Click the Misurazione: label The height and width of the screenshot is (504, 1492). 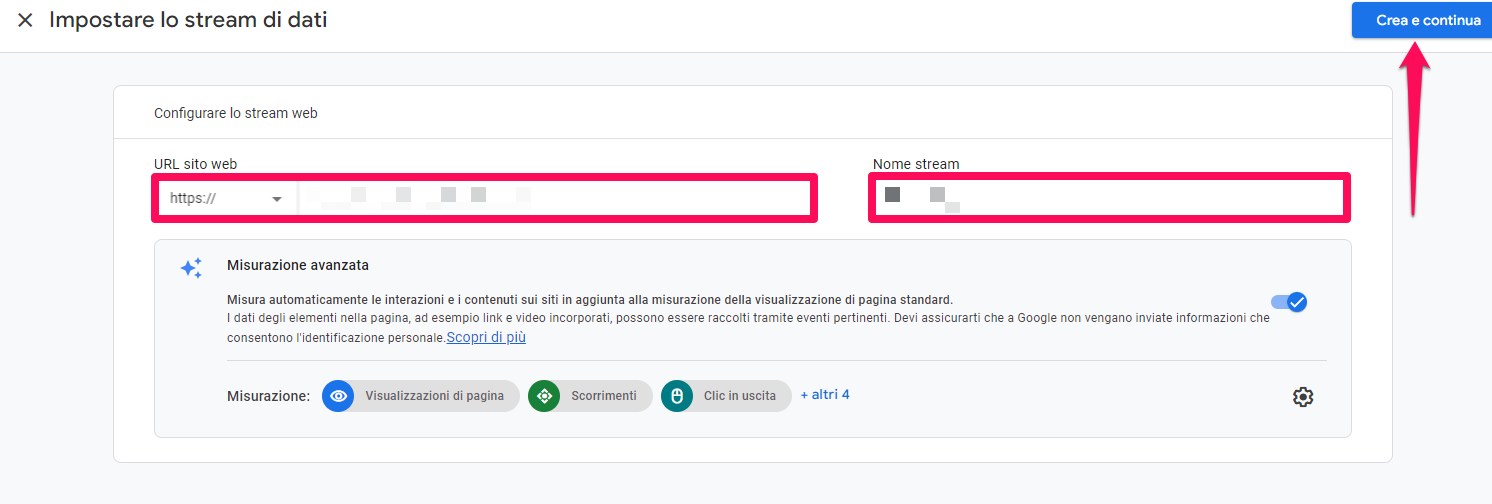269,396
